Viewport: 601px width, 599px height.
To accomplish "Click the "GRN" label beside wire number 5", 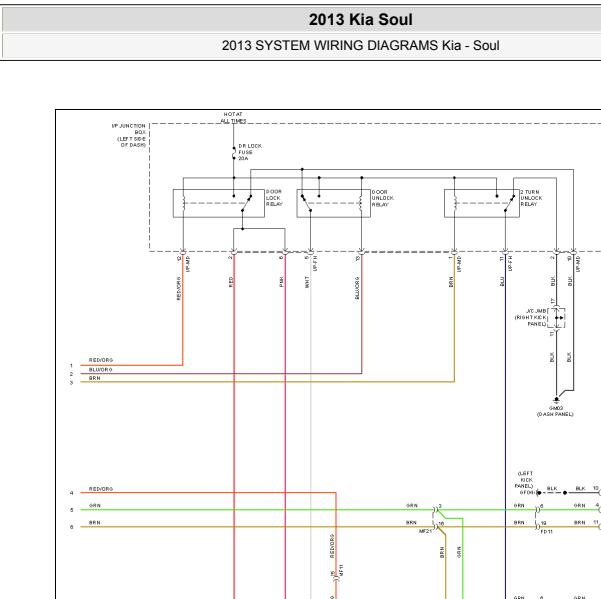I will pos(95,505).
